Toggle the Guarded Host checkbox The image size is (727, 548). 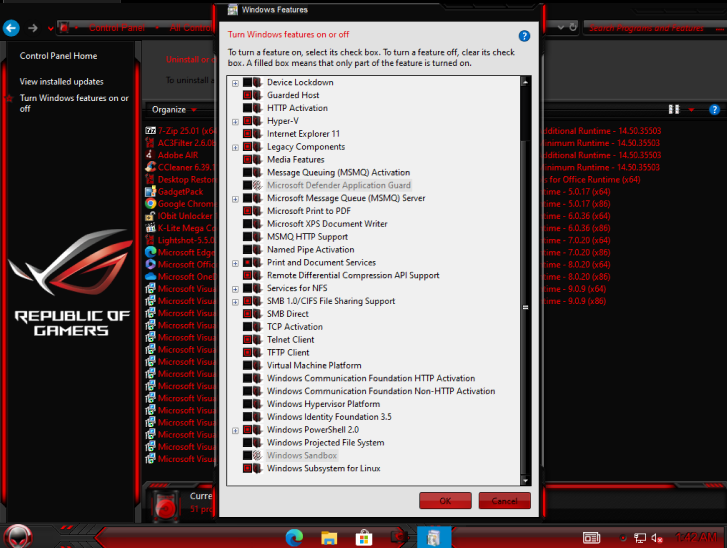click(248, 95)
